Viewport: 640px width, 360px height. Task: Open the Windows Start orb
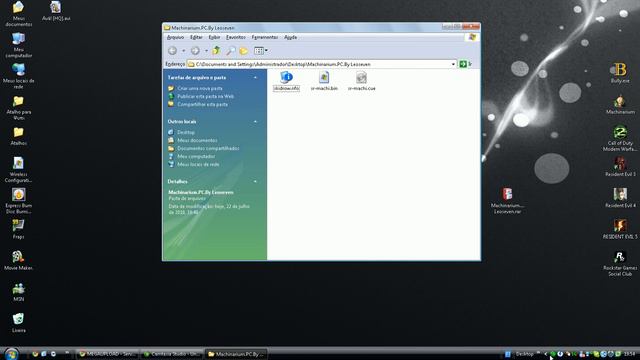pyautogui.click(x=11, y=354)
